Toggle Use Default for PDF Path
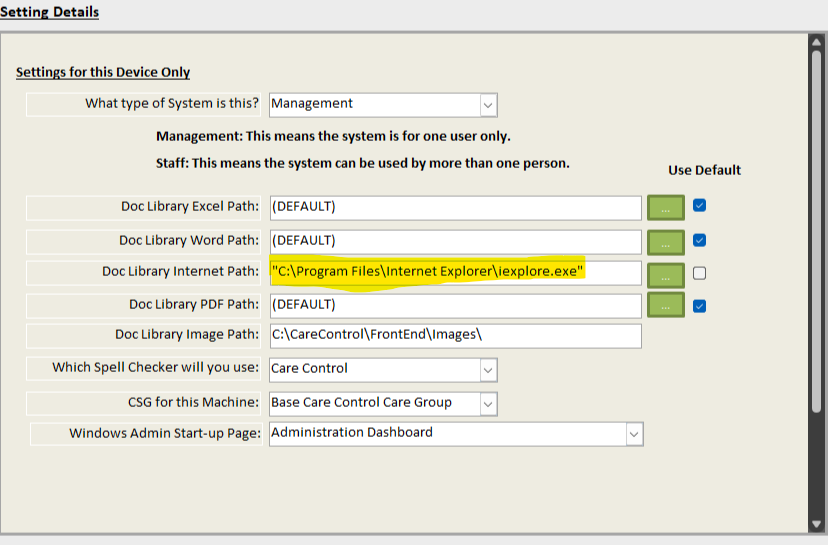 [700, 306]
